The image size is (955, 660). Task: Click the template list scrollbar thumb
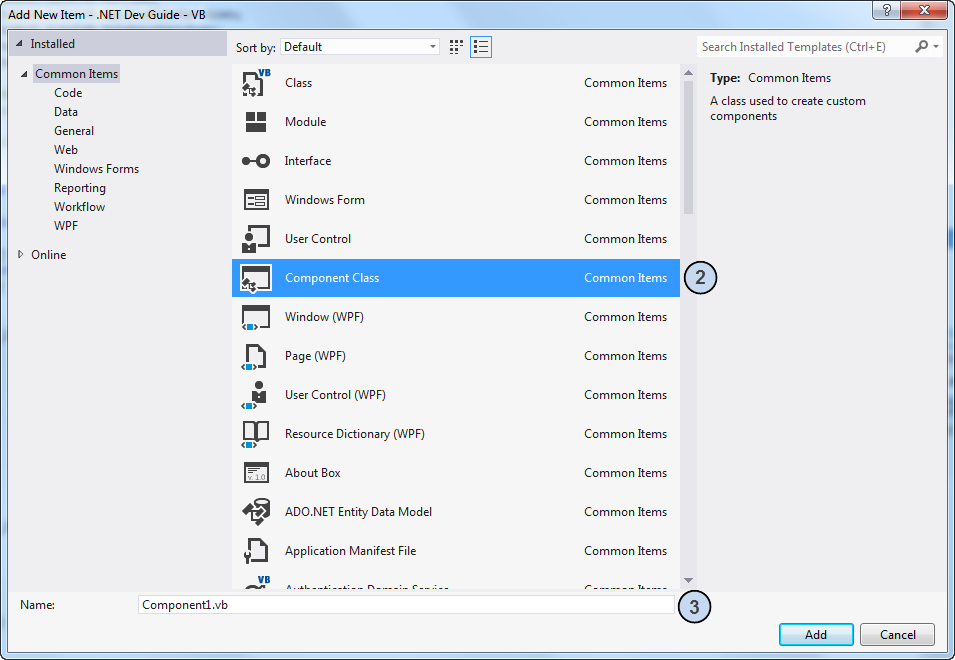click(688, 146)
